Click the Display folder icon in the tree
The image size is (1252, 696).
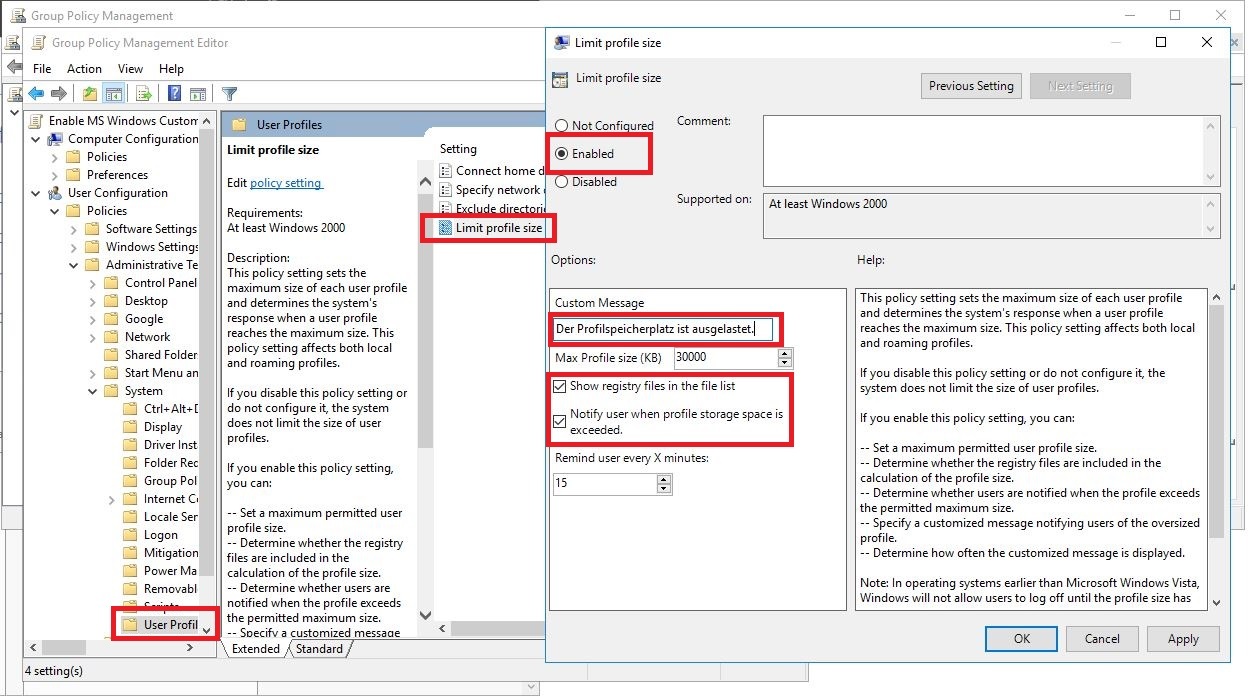(130, 427)
